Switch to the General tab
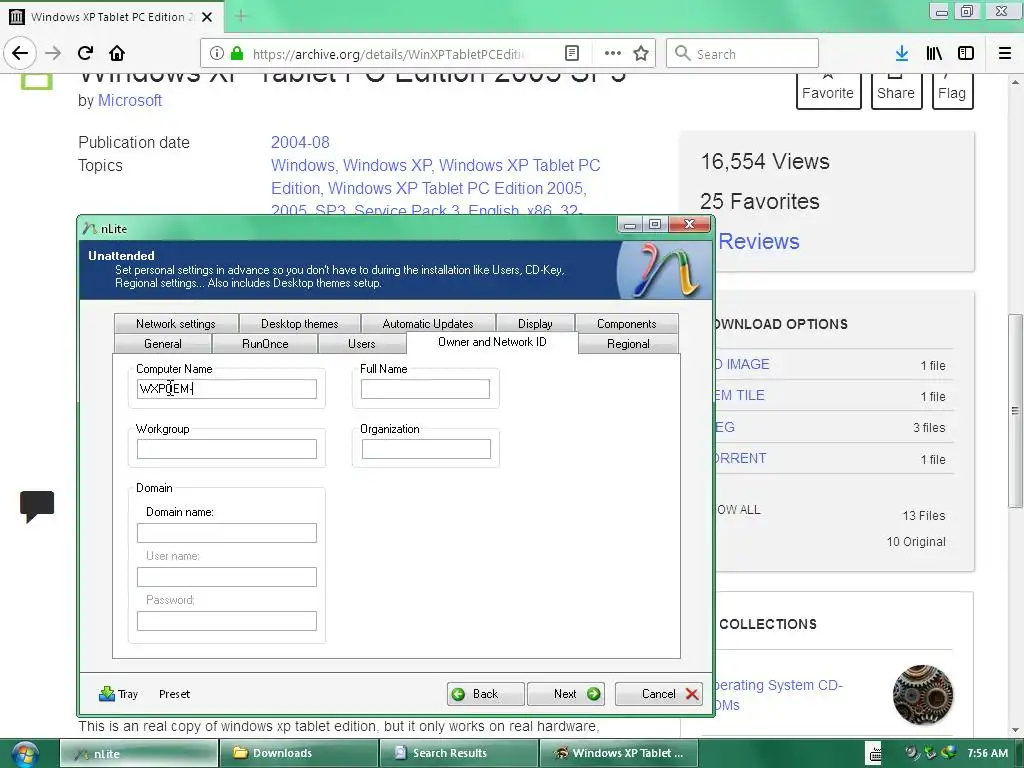1024x768 pixels. pyautogui.click(x=163, y=344)
